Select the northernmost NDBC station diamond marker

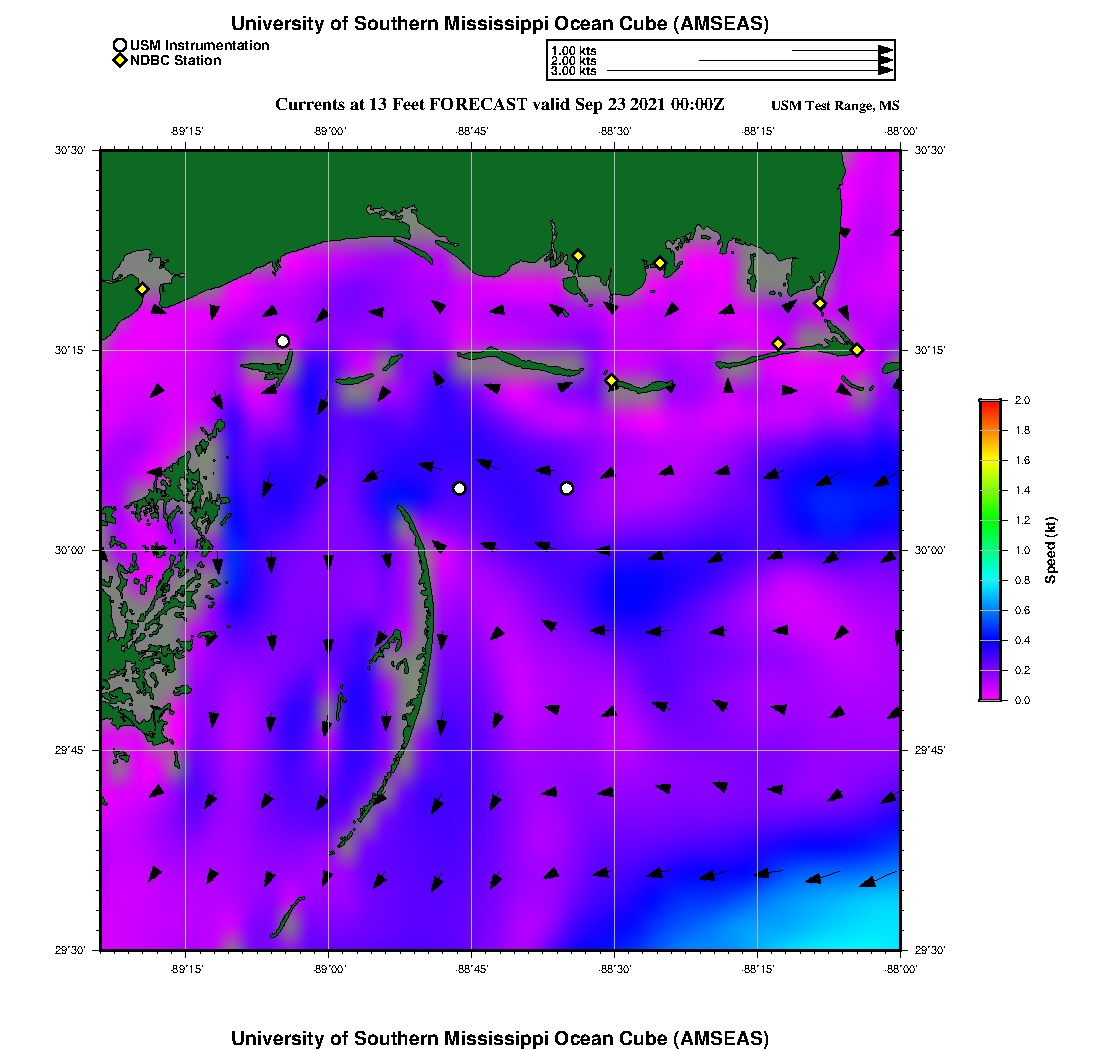[x=578, y=255]
